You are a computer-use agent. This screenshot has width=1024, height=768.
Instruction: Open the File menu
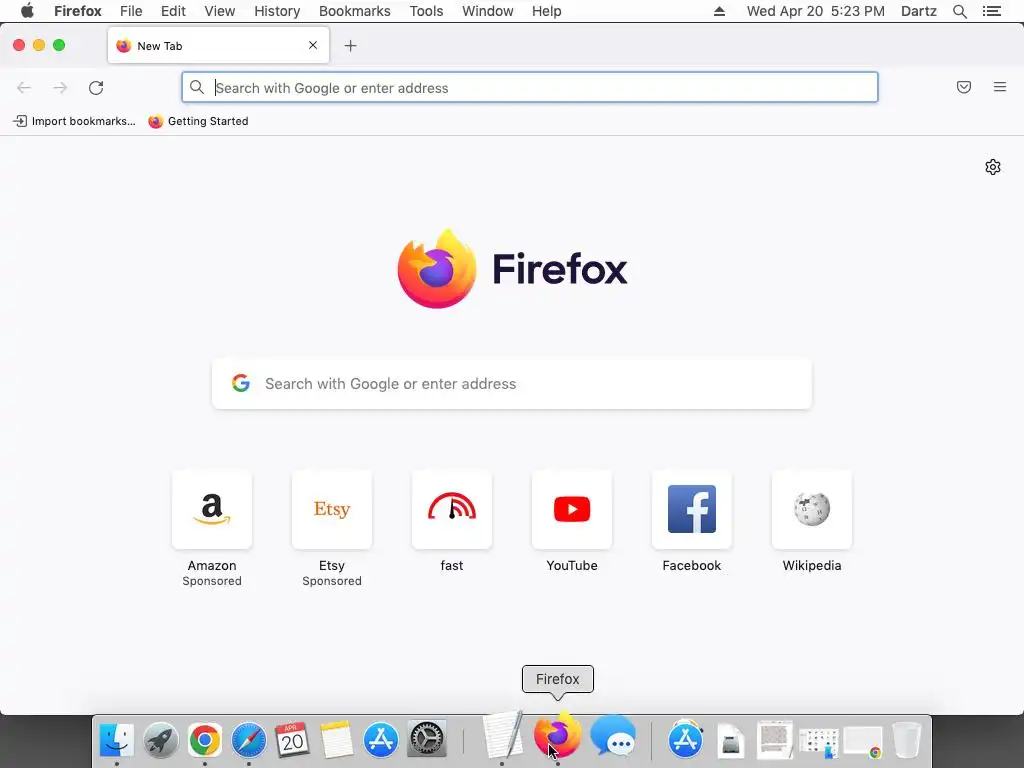coord(131,11)
